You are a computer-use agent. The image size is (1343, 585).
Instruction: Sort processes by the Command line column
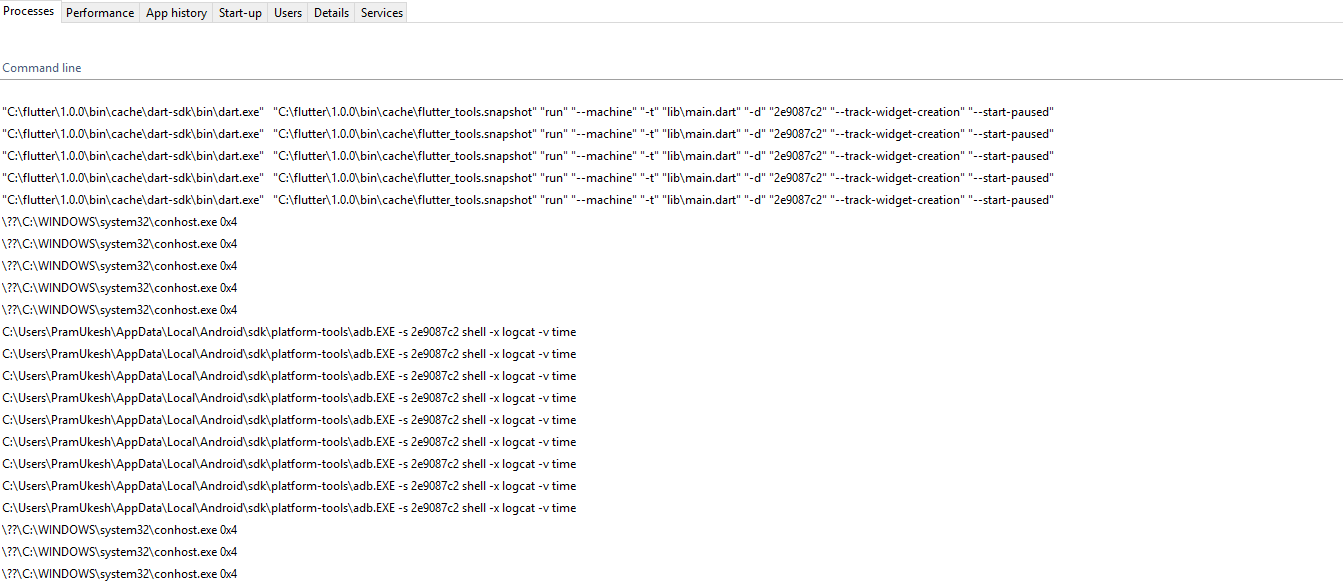pyautogui.click(x=41, y=67)
